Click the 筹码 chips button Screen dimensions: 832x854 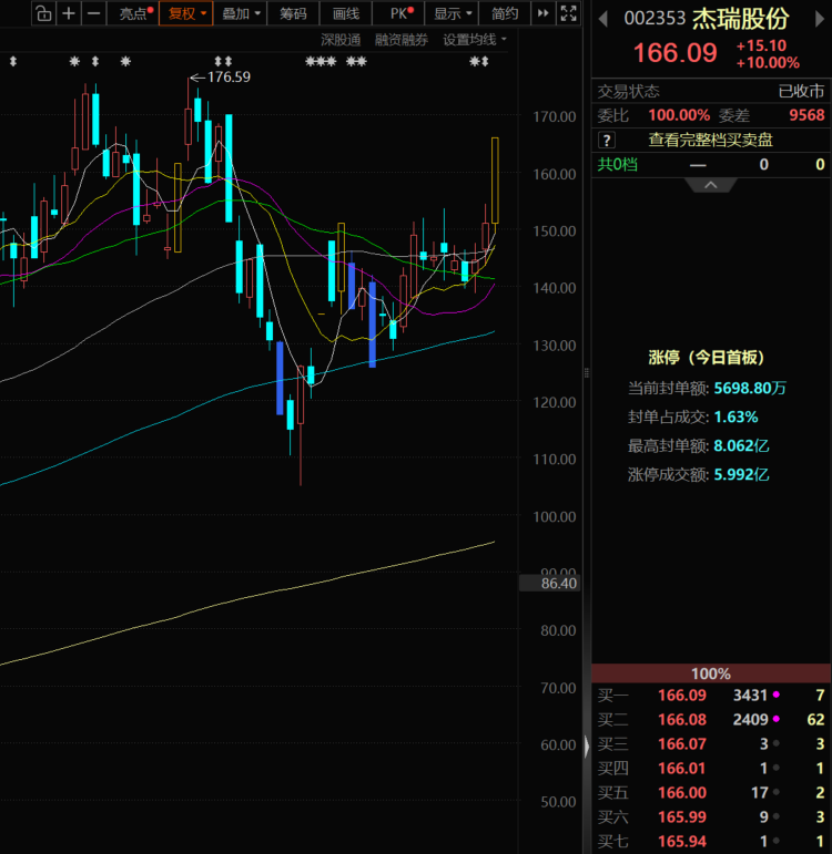[293, 14]
